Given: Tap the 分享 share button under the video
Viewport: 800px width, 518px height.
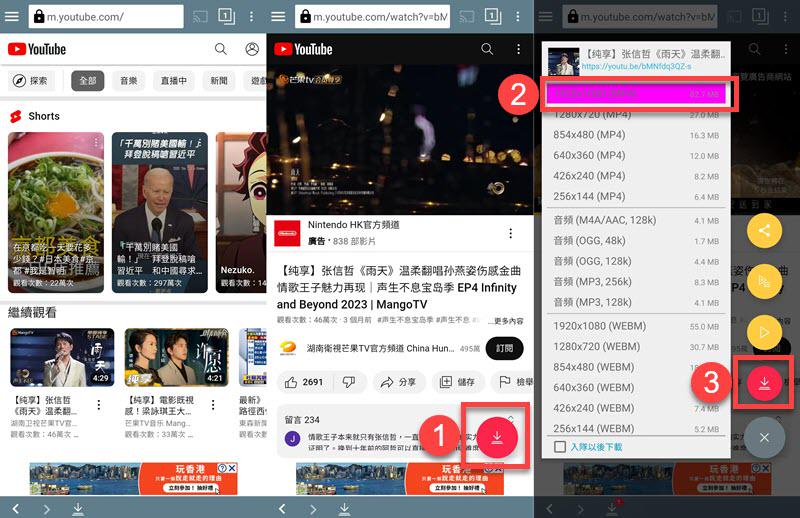Looking at the screenshot, I should coord(398,382).
